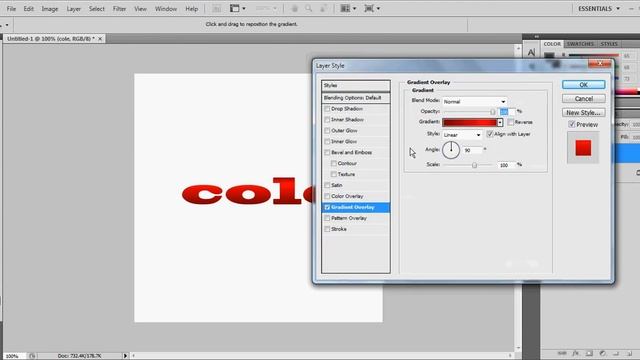Toggle the Preview checkbox
The width and height of the screenshot is (640, 360).
[572, 124]
